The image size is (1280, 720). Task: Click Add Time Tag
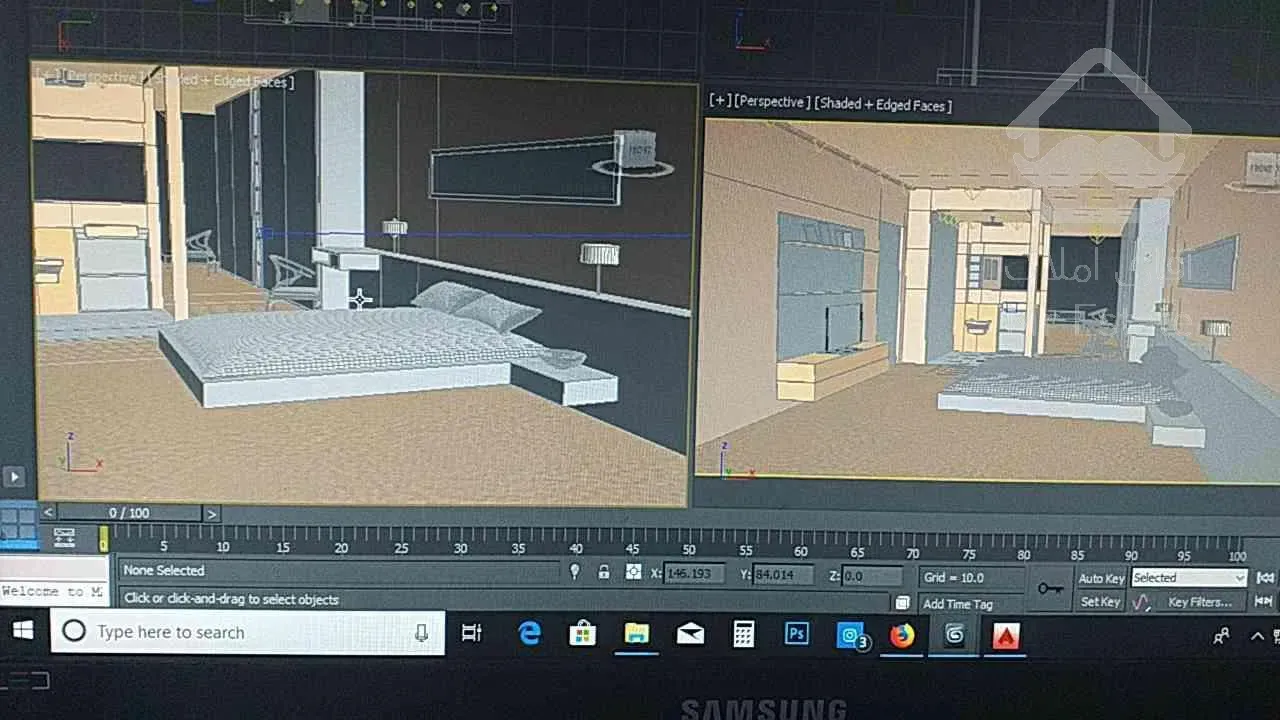tap(957, 603)
